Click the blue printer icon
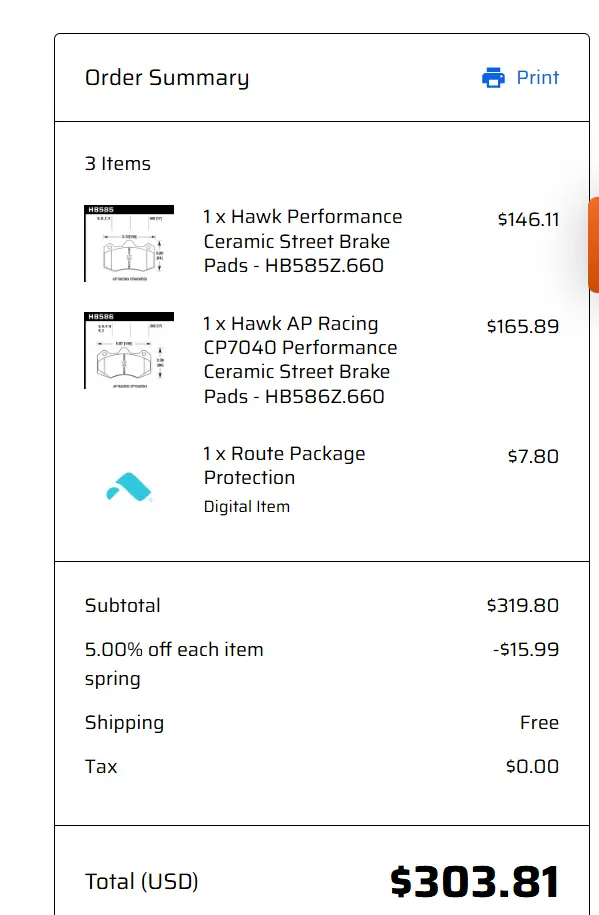 click(x=493, y=78)
